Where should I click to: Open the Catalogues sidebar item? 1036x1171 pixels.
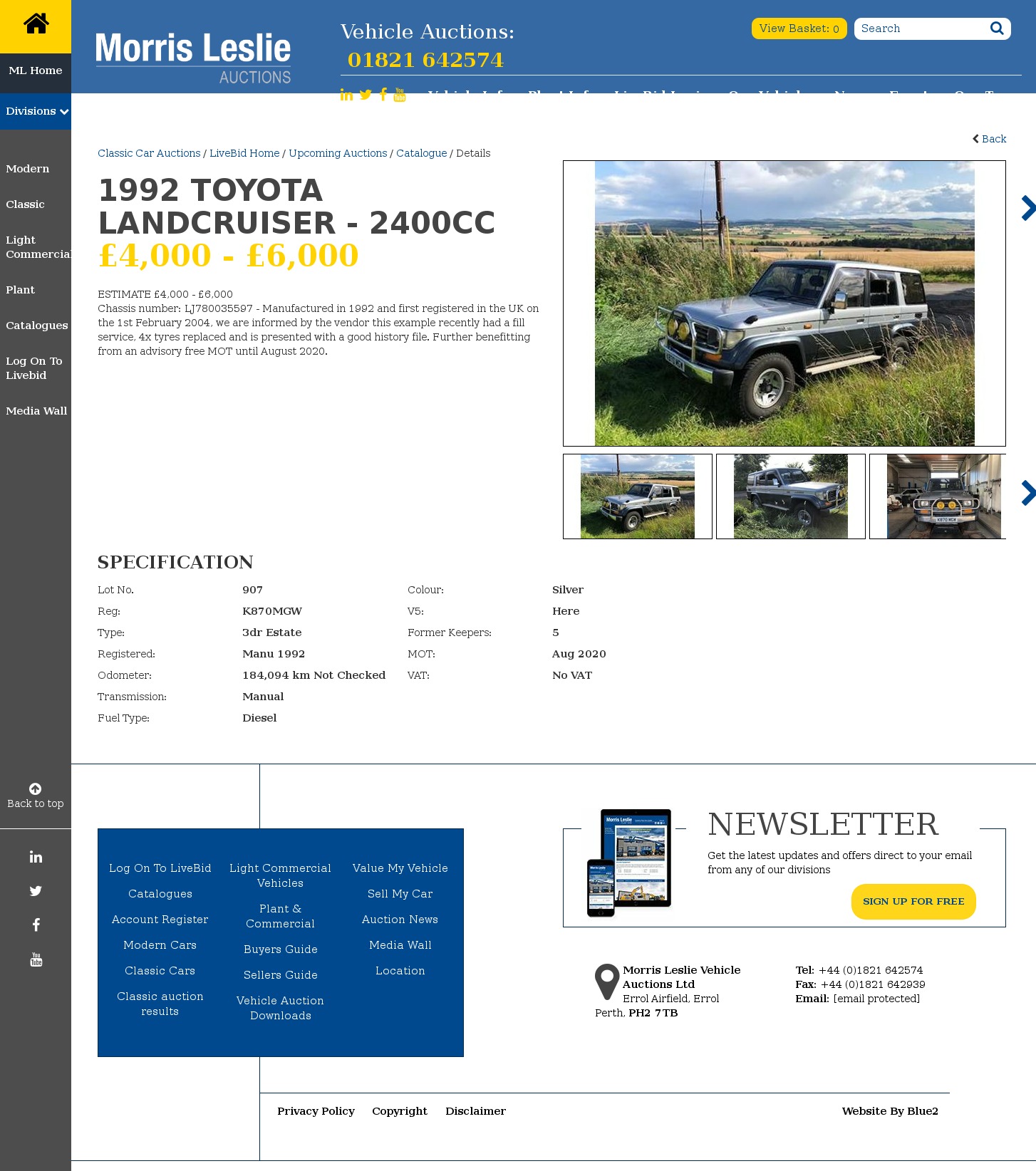tap(37, 326)
